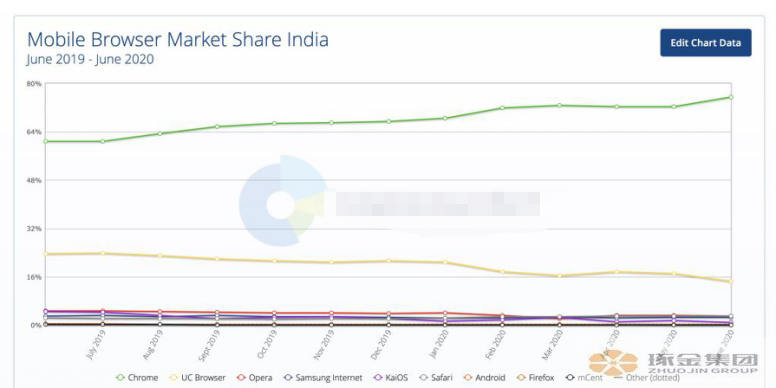Toggle the Firefox legend entry
Screen dimensions: 776x388
point(535,378)
